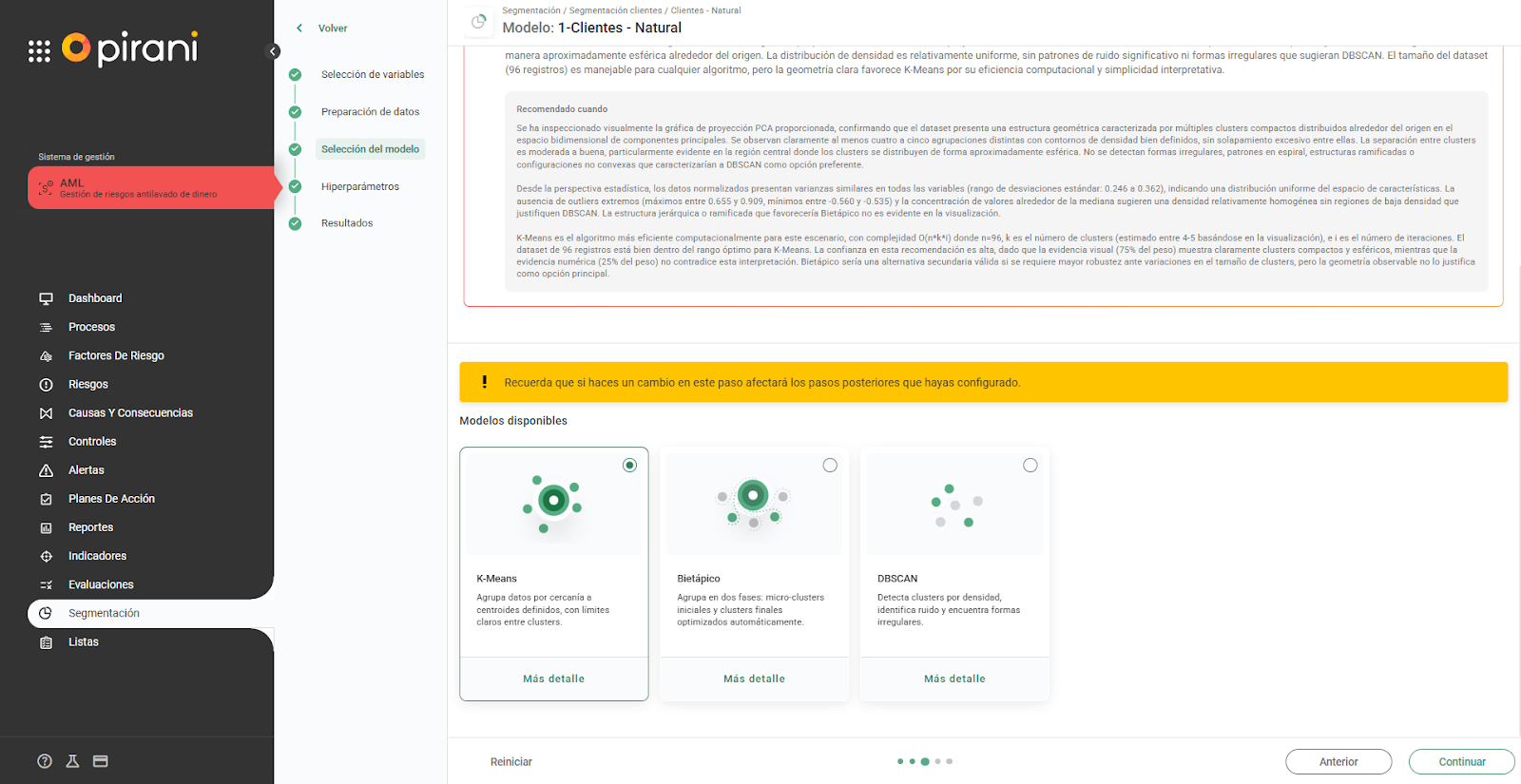The image size is (1521, 784).
Task: Click the Controles sliders icon
Action: point(46,442)
